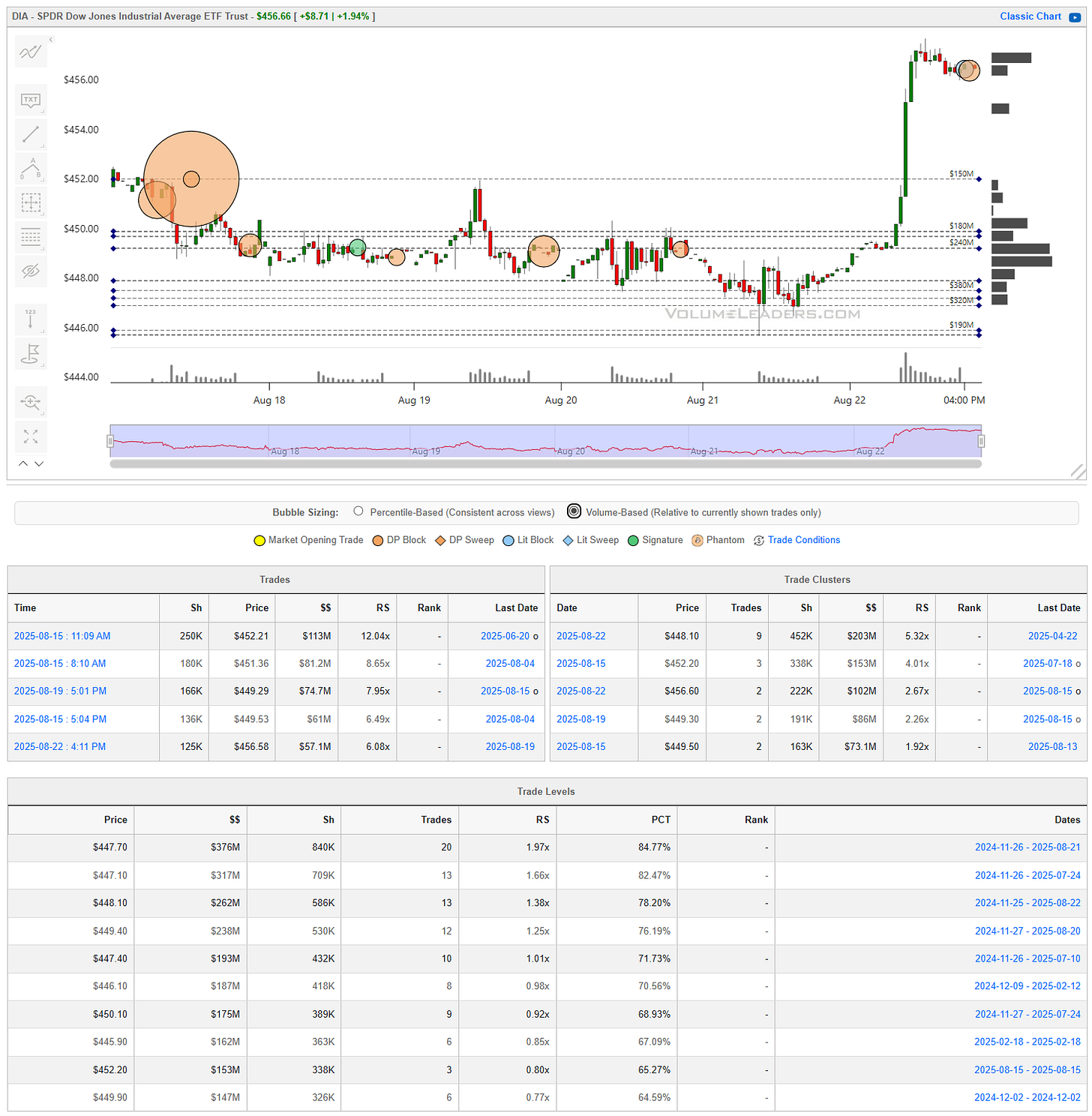Click the yellow Market Opening Trade legend marker
Screen dimensions: 1092x1116
pyautogui.click(x=259, y=541)
